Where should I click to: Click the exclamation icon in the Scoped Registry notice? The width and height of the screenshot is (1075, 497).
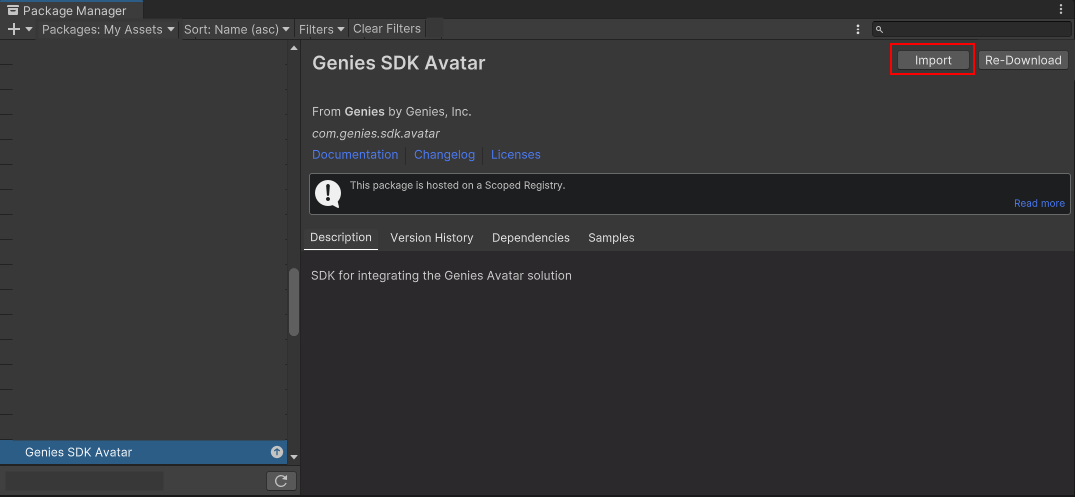[x=328, y=193]
